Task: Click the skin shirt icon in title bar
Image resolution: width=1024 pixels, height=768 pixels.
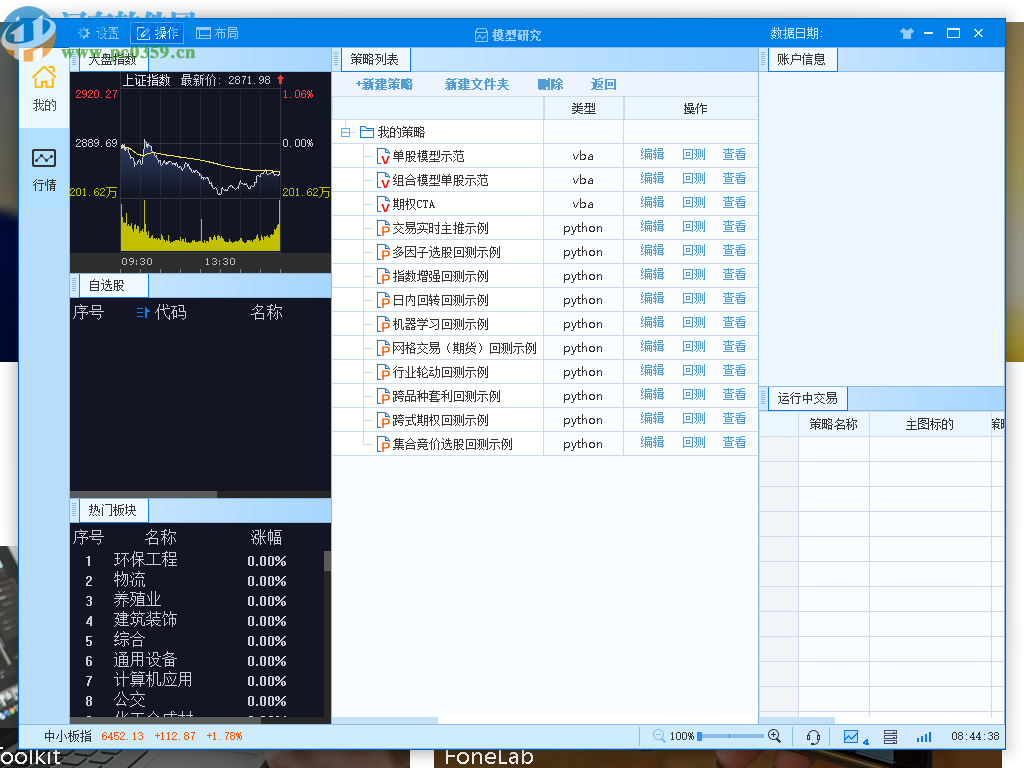Action: 906,33
